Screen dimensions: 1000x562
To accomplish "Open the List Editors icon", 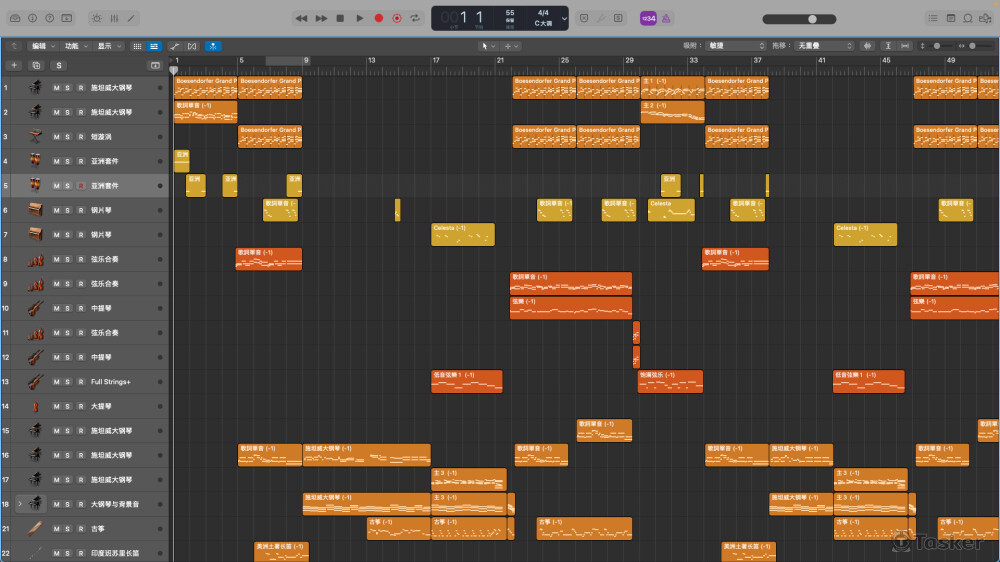I will [933, 18].
